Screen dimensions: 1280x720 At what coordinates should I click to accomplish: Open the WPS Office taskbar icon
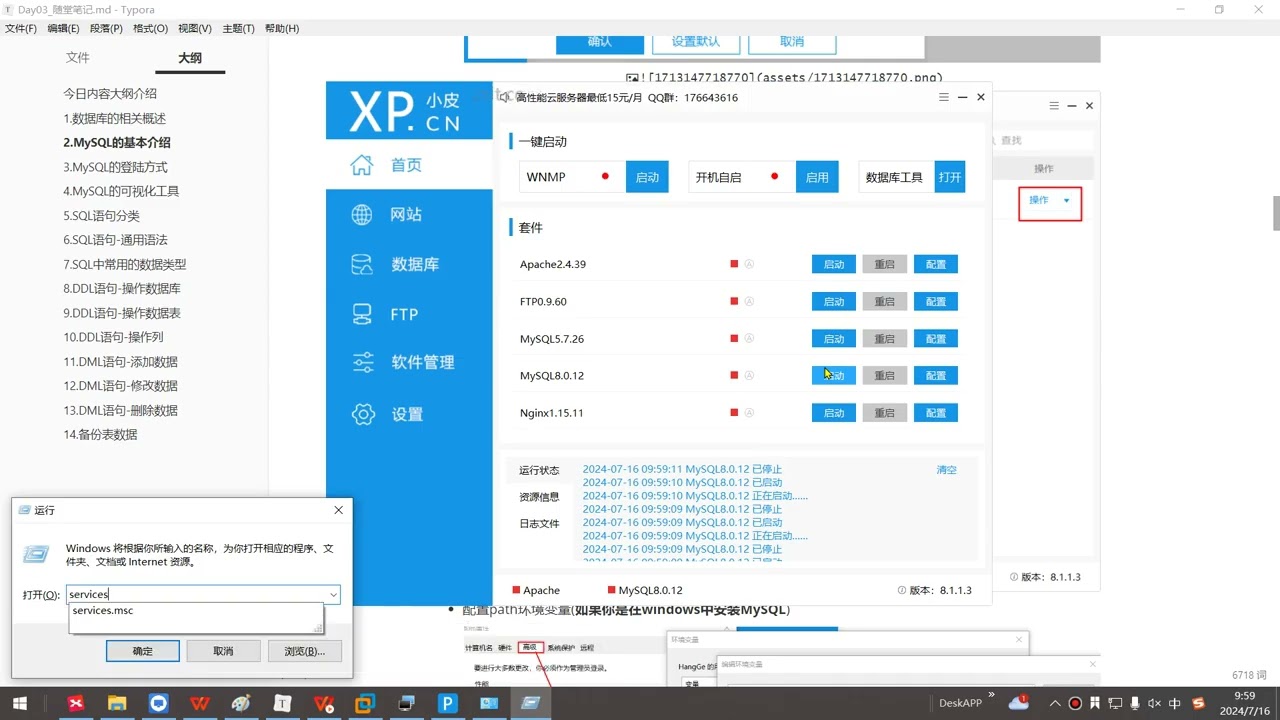click(200, 703)
